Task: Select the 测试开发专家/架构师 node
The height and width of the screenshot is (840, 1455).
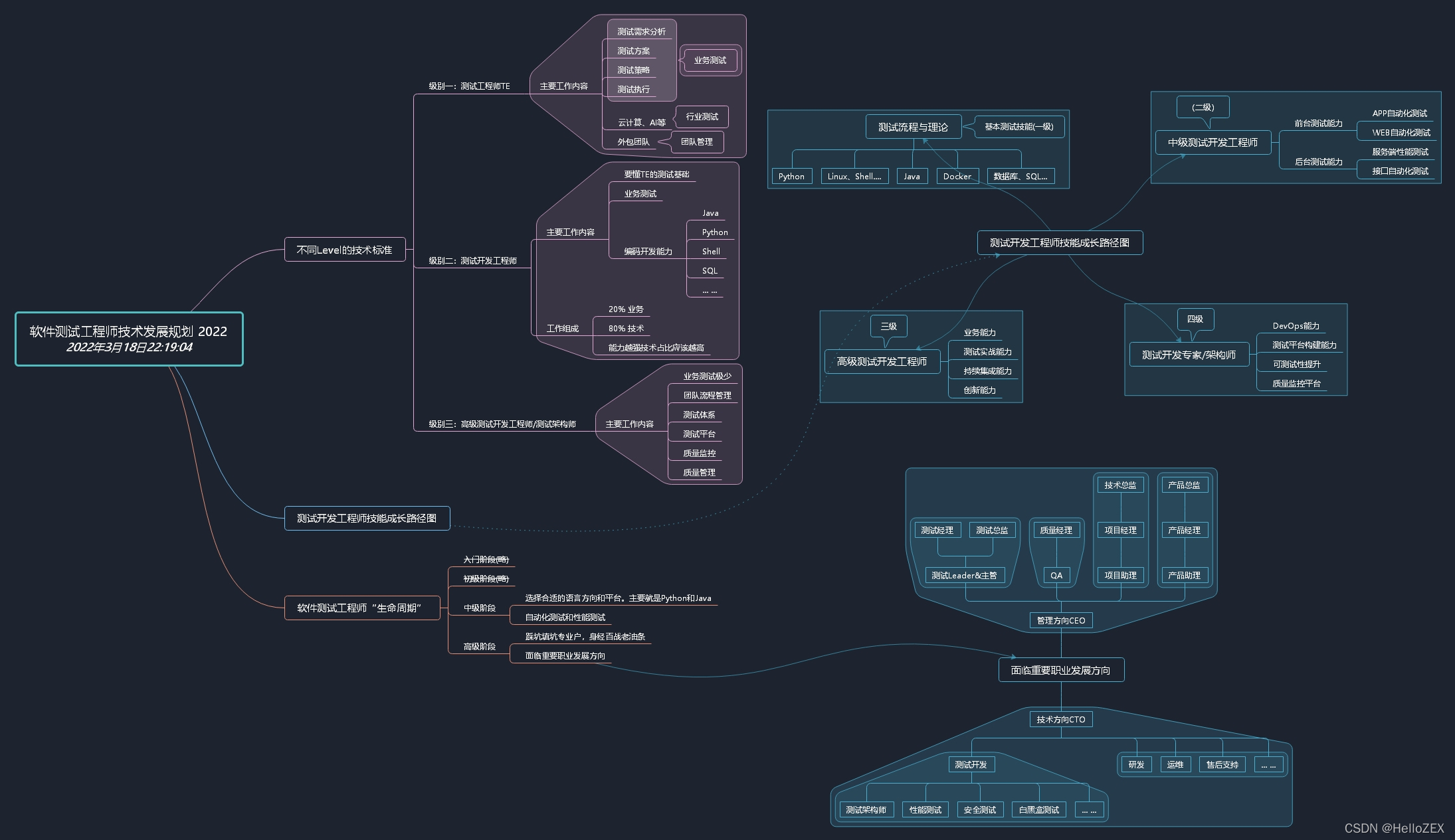Action: click(1189, 355)
